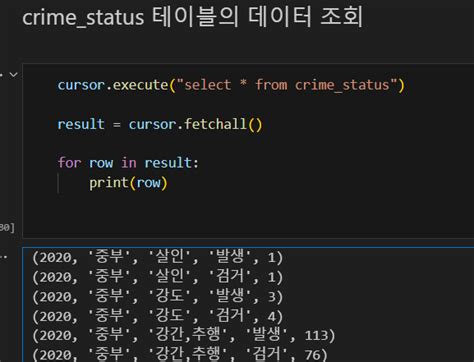Select output row '강도', '발생', 3
This screenshot has width=474, height=362.
pyautogui.click(x=157, y=296)
